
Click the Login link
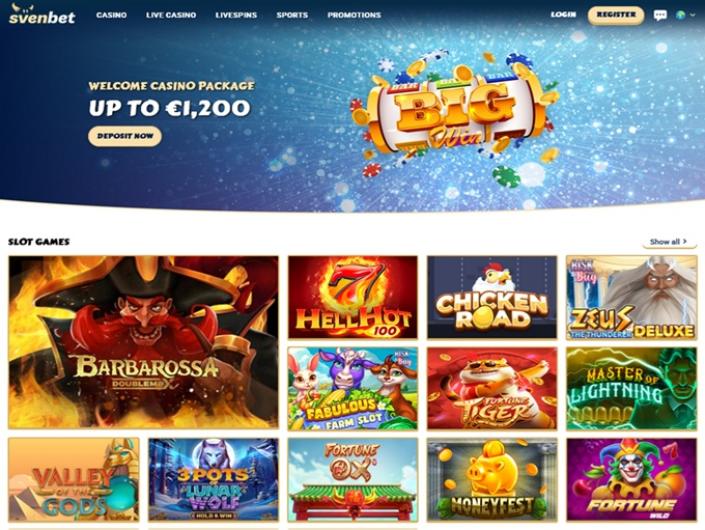click(x=563, y=14)
